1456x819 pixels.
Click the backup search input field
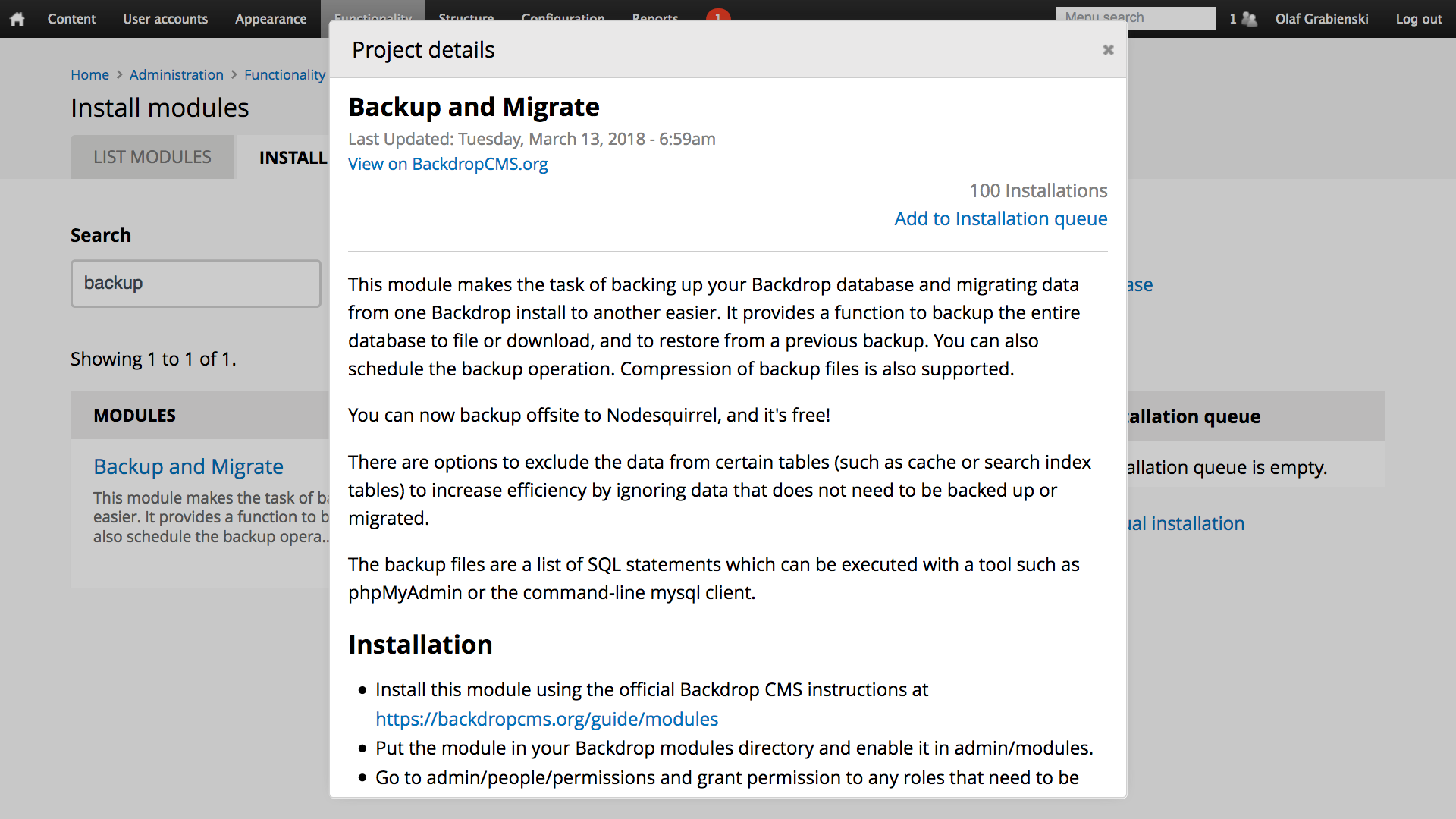[196, 284]
